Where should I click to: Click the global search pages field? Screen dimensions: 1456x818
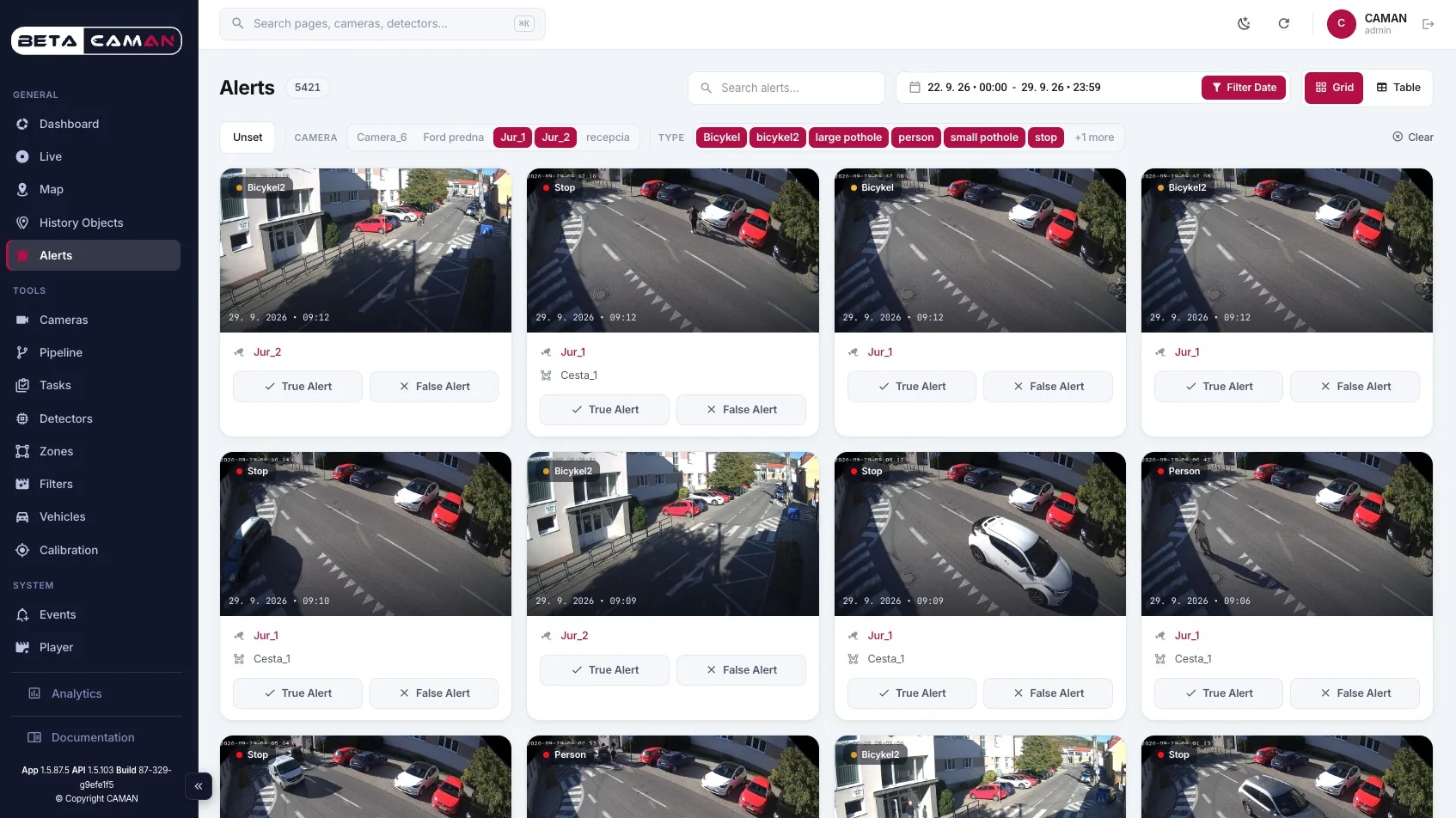coord(382,24)
